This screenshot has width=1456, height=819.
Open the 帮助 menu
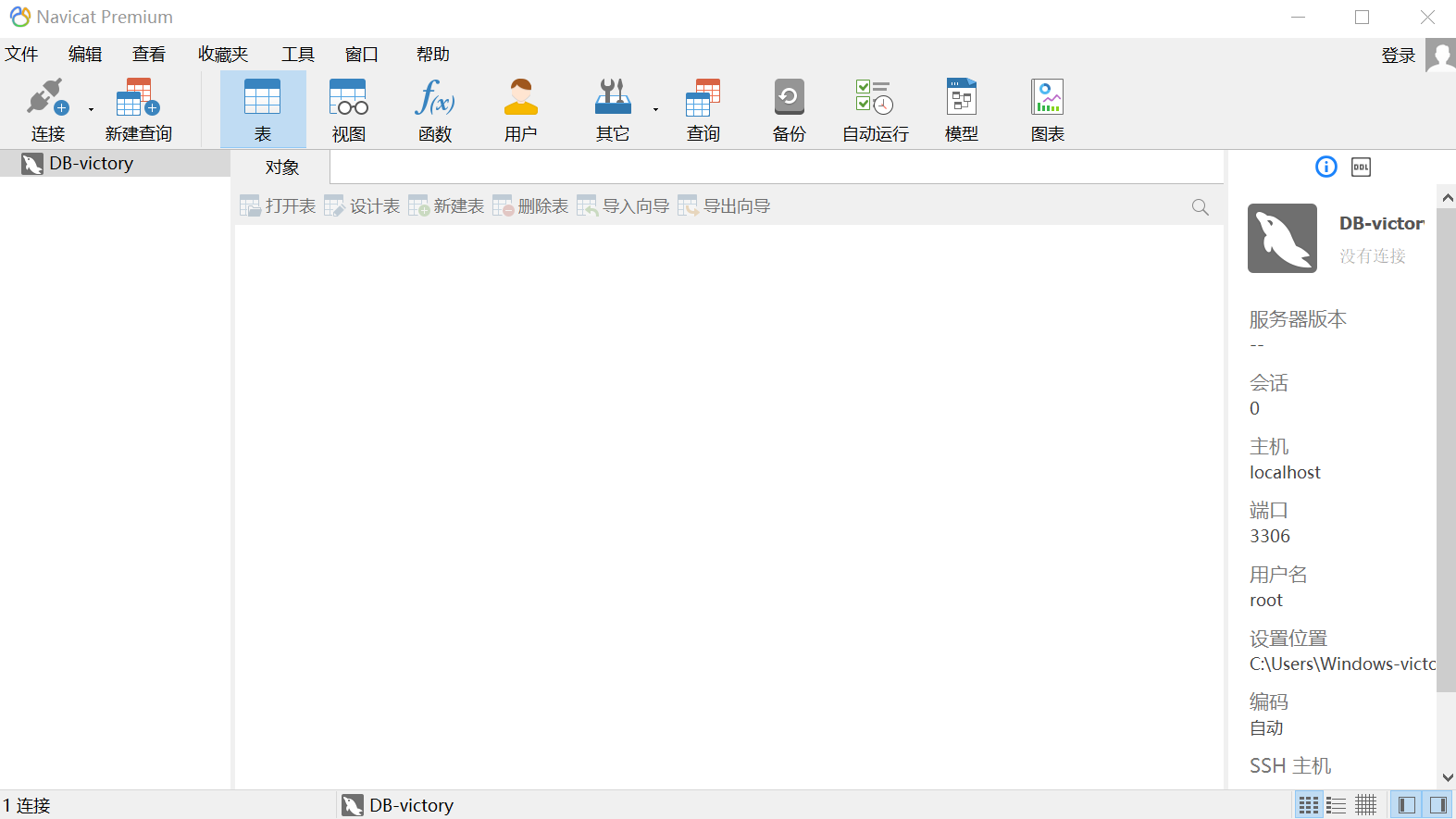point(433,55)
